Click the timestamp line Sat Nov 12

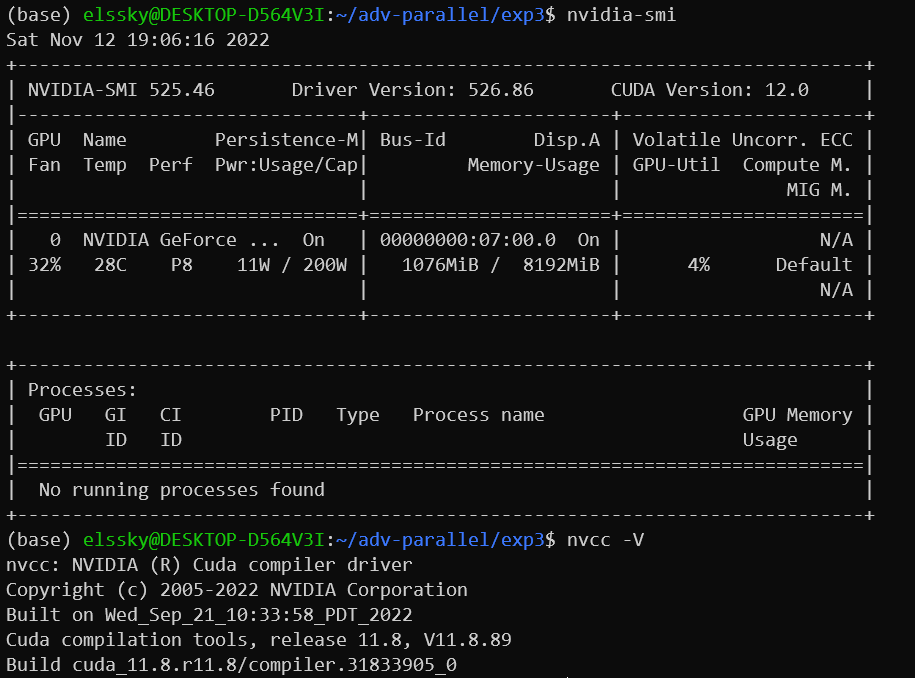[138, 40]
